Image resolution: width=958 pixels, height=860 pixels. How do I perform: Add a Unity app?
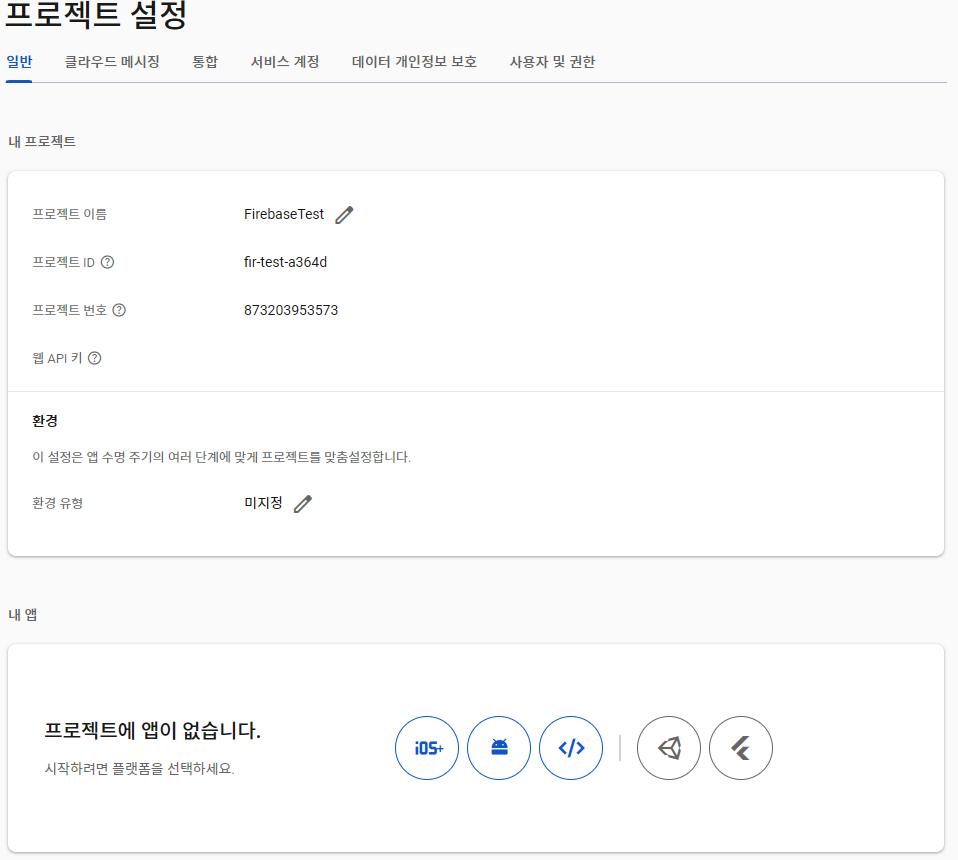tap(669, 748)
